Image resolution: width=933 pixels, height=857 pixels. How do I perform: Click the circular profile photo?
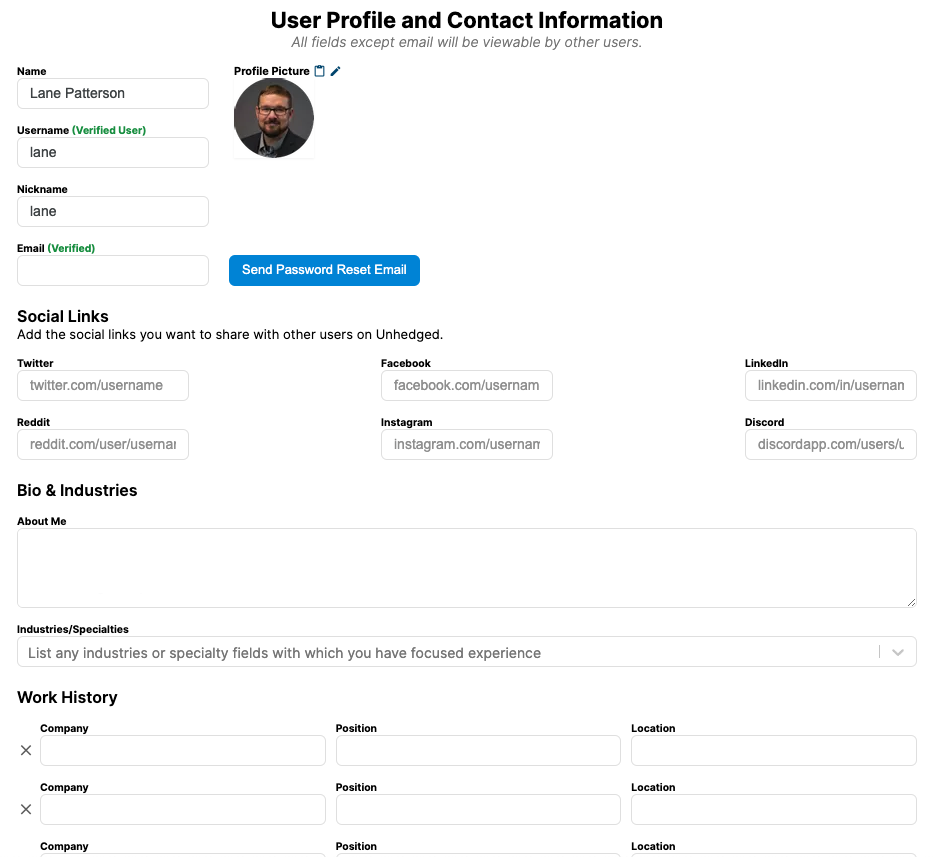coord(274,118)
